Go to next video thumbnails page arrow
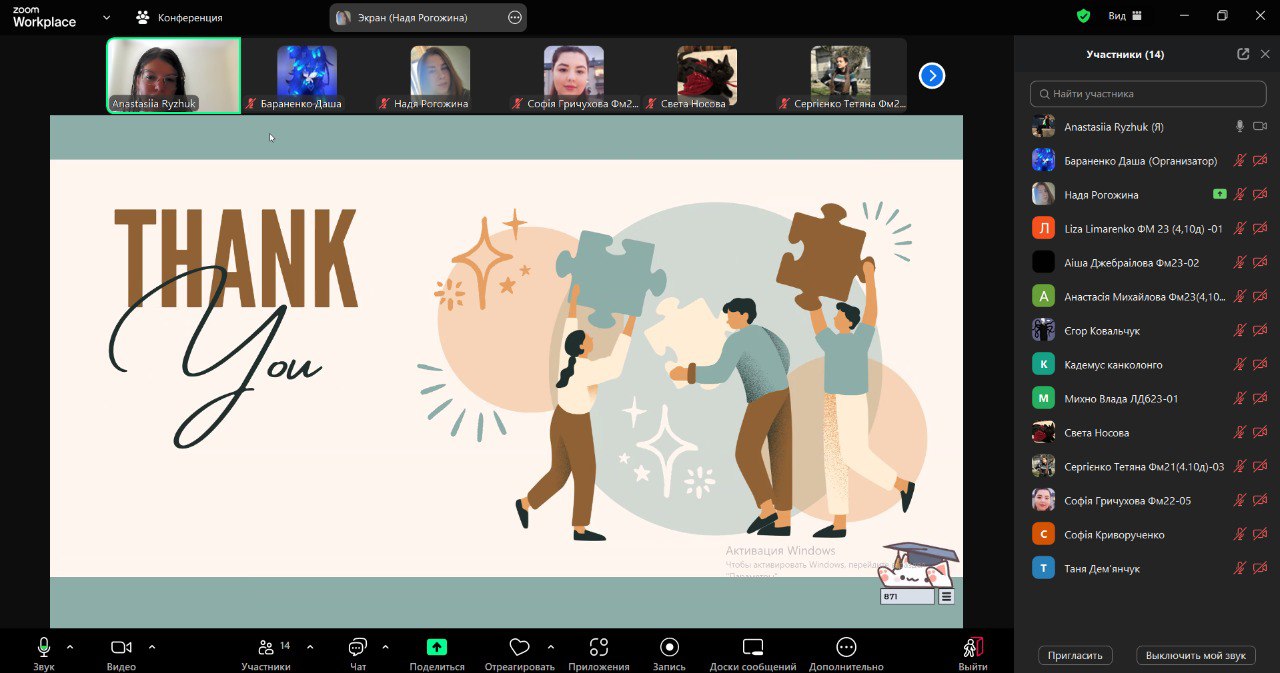The width and height of the screenshot is (1280, 673). pyautogui.click(x=932, y=75)
